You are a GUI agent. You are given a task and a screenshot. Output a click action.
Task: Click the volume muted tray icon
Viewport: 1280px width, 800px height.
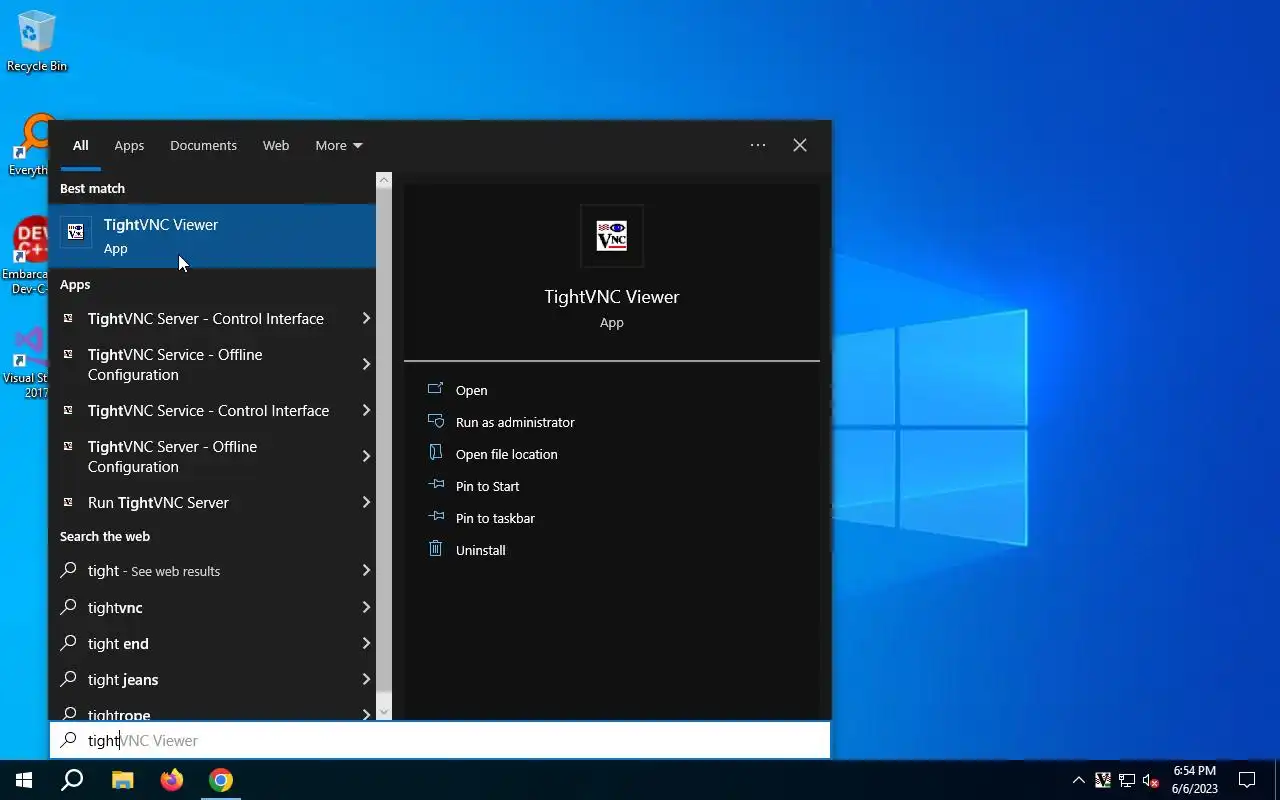click(1150, 780)
